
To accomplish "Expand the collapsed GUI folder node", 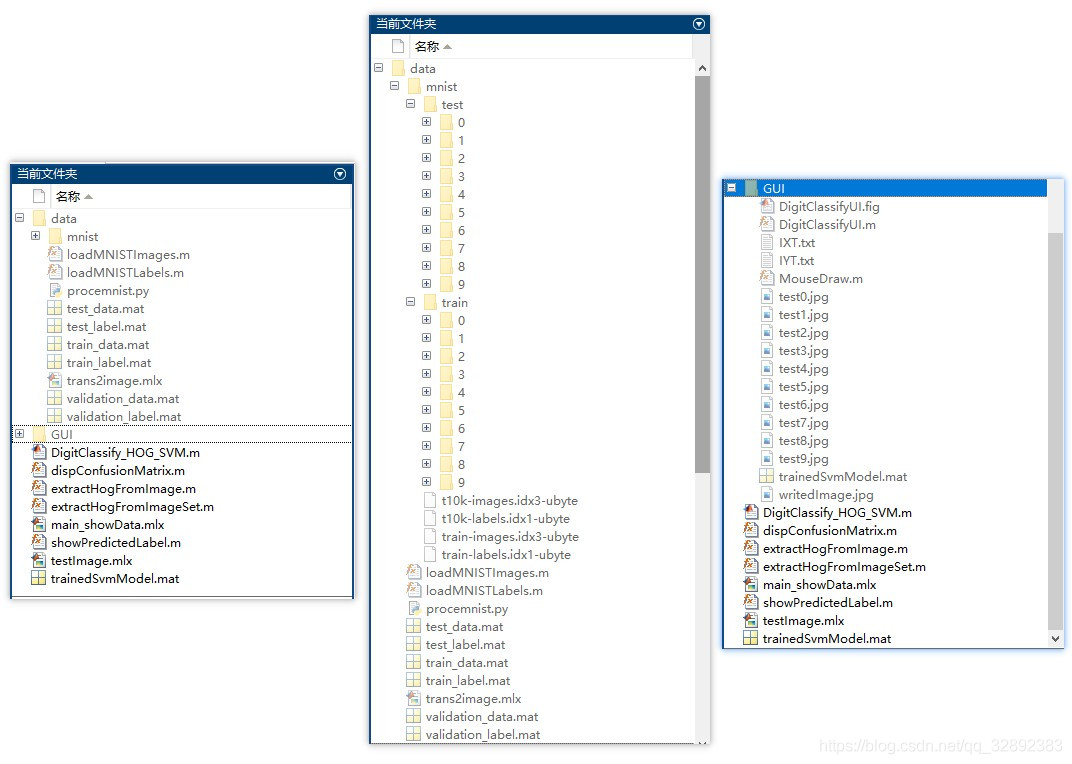I will (x=20, y=434).
